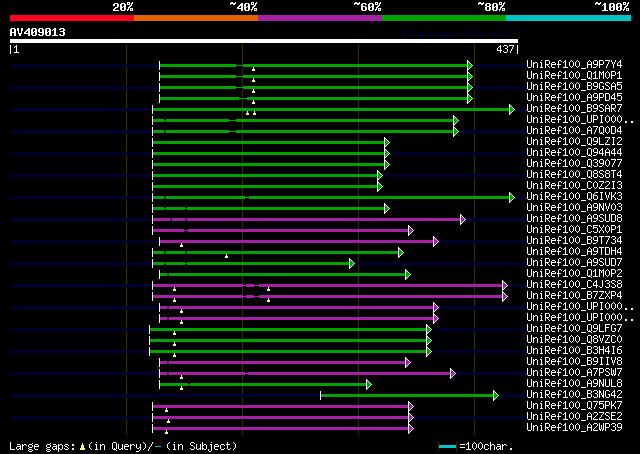Screen dimensions: 640x454
Task: Click the arrowhead ending the UniRef100_A9TDH4 alignment
Action: pos(401,253)
